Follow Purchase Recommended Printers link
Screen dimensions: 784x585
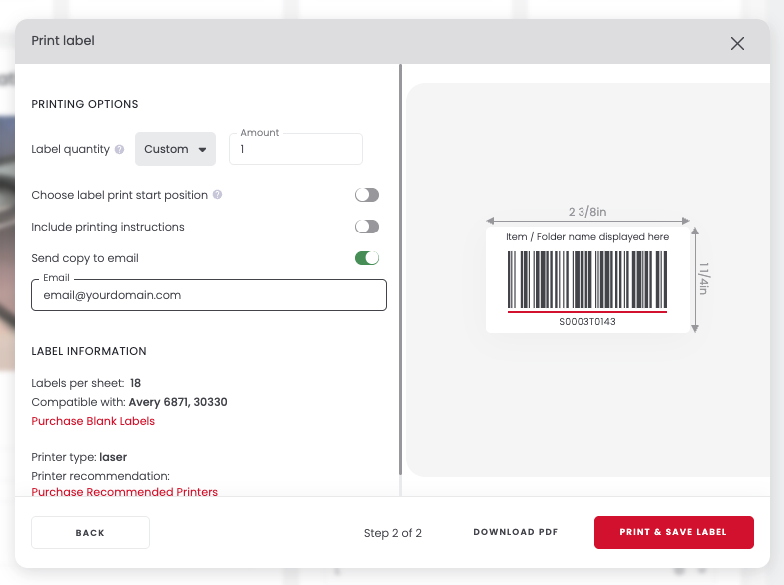[x=124, y=491]
